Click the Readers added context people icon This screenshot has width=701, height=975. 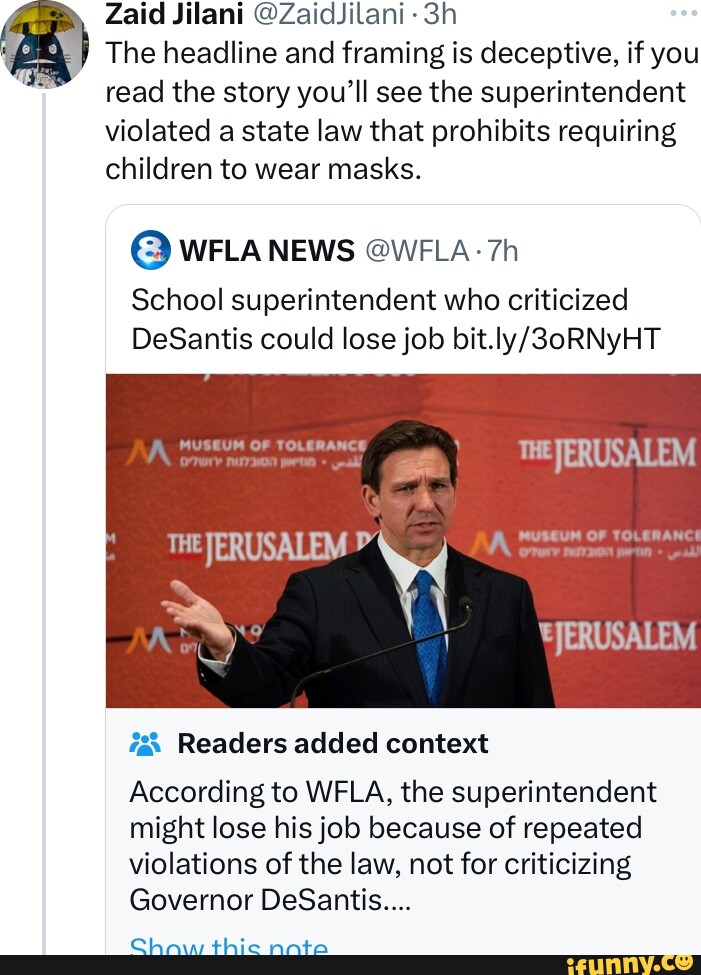coord(145,744)
